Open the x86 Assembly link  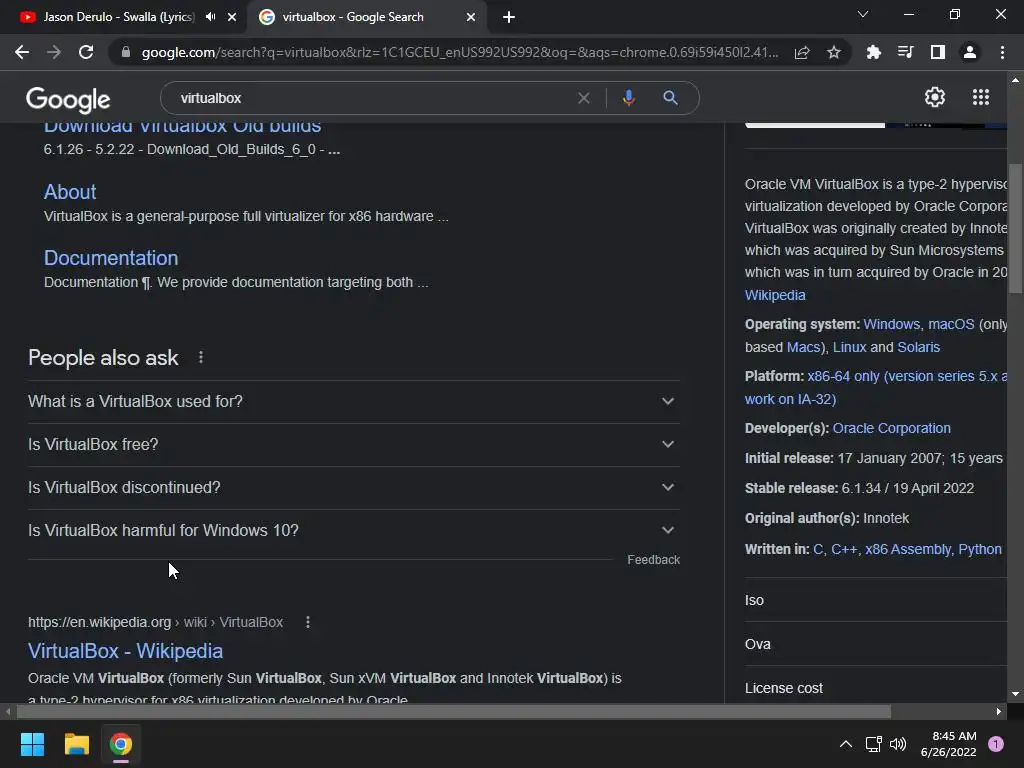[908, 549]
